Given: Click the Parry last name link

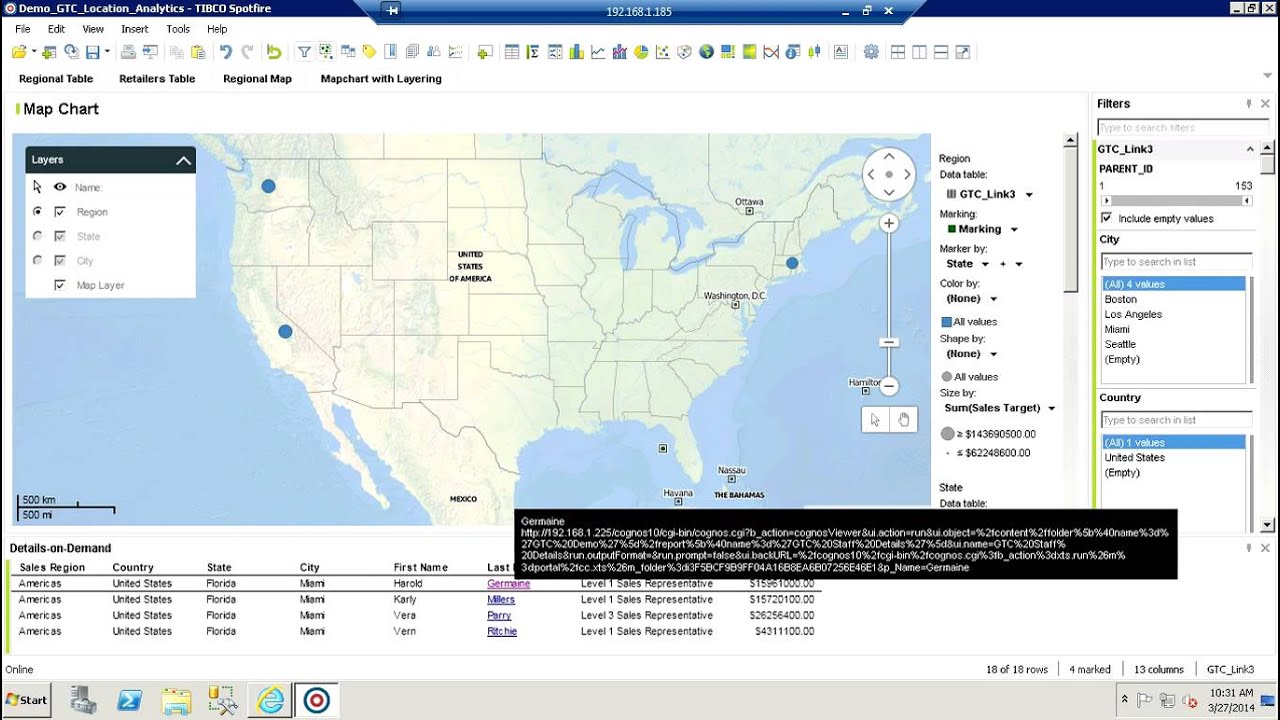Looking at the screenshot, I should click(x=499, y=616).
